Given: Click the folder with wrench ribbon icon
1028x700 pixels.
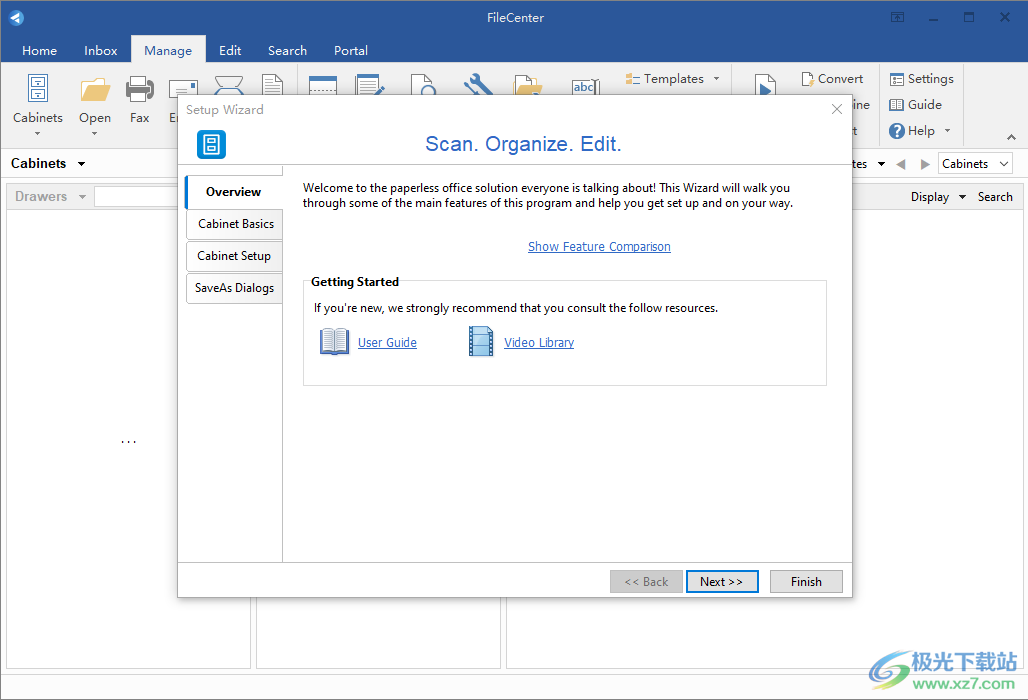Looking at the screenshot, I should [x=528, y=85].
